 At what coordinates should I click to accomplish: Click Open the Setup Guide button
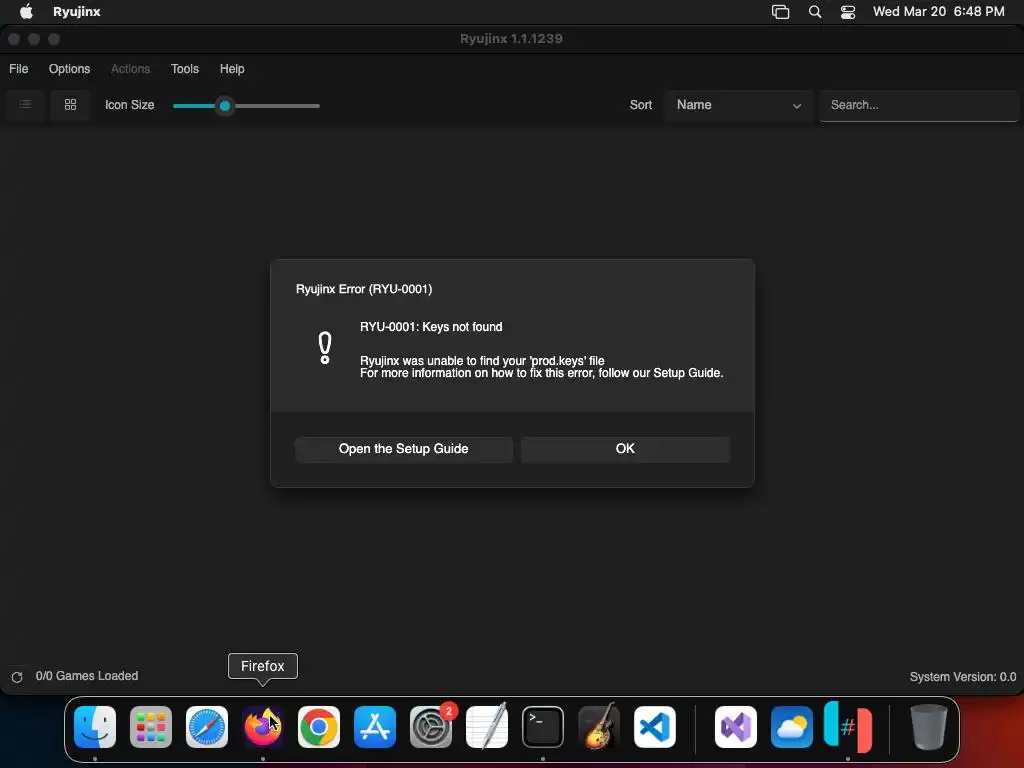(404, 449)
